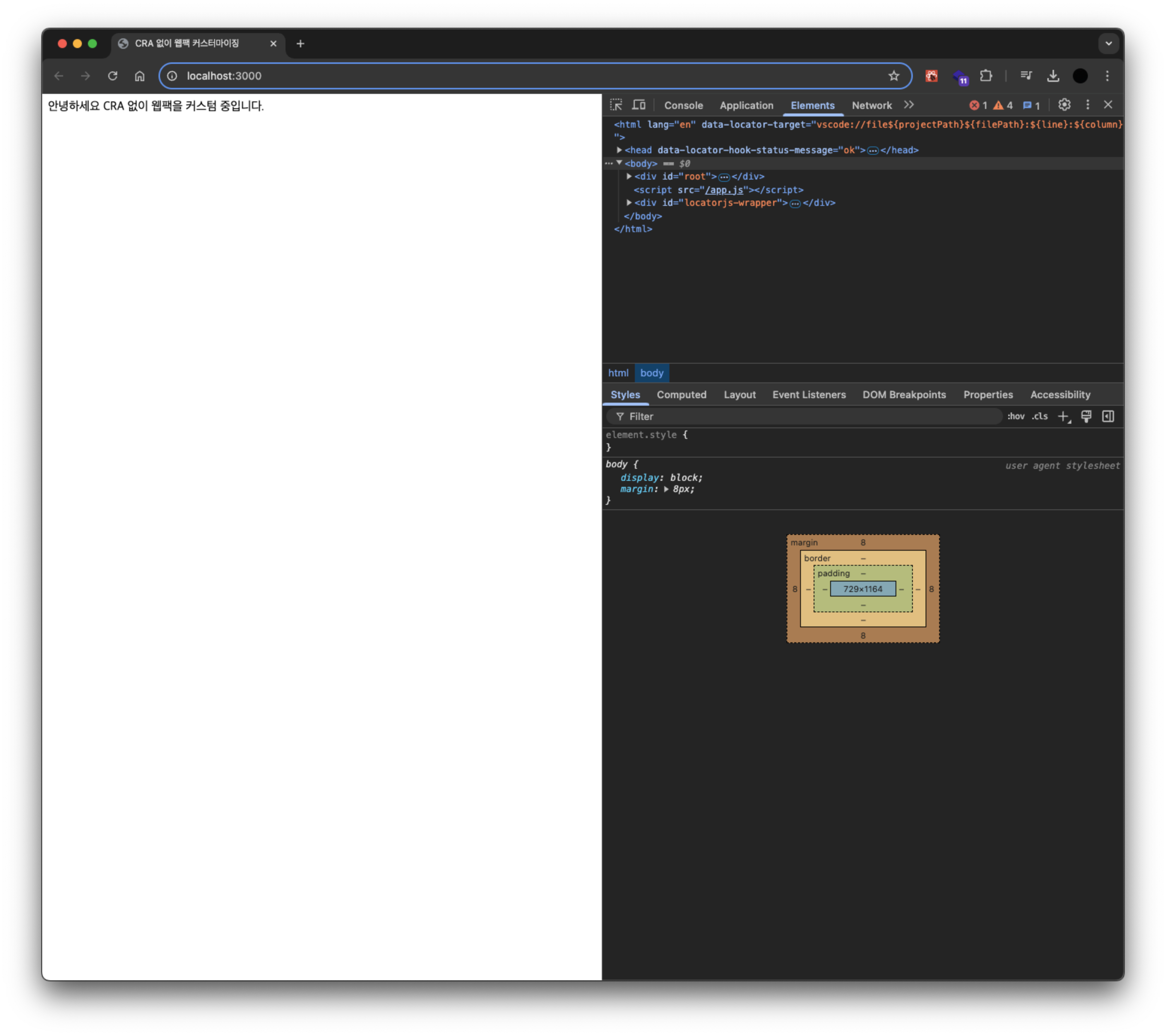Switch to the Console tab
1166x1036 pixels.
coord(683,106)
